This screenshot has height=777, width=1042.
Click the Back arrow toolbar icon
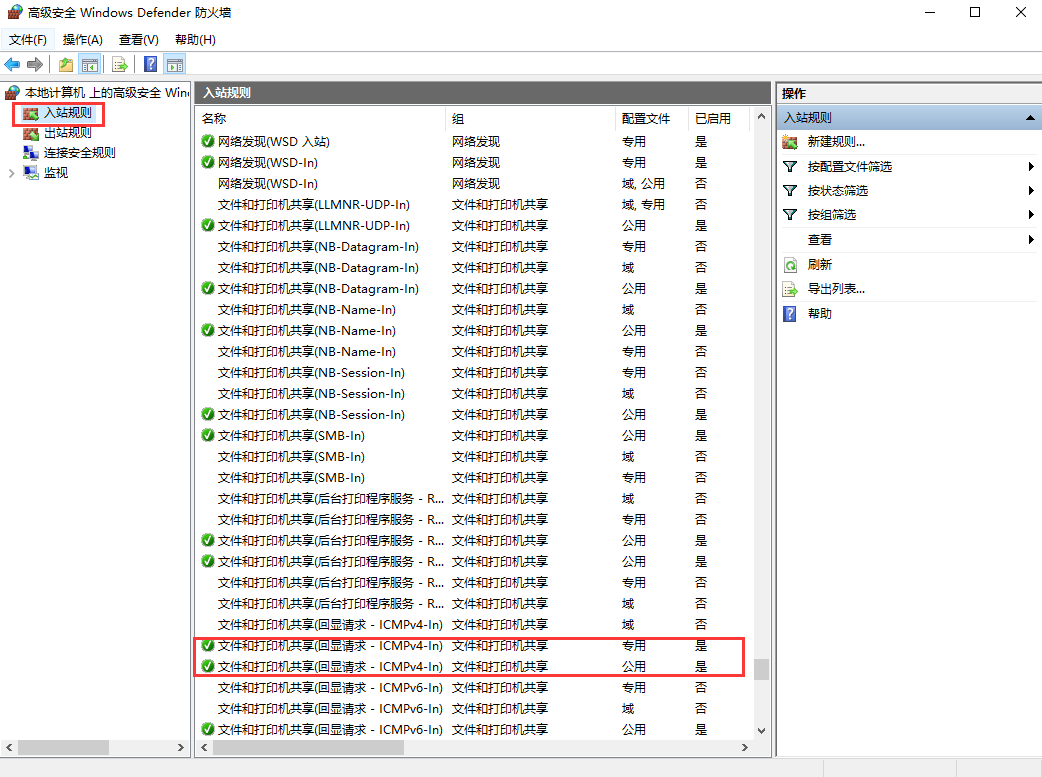(x=12, y=64)
